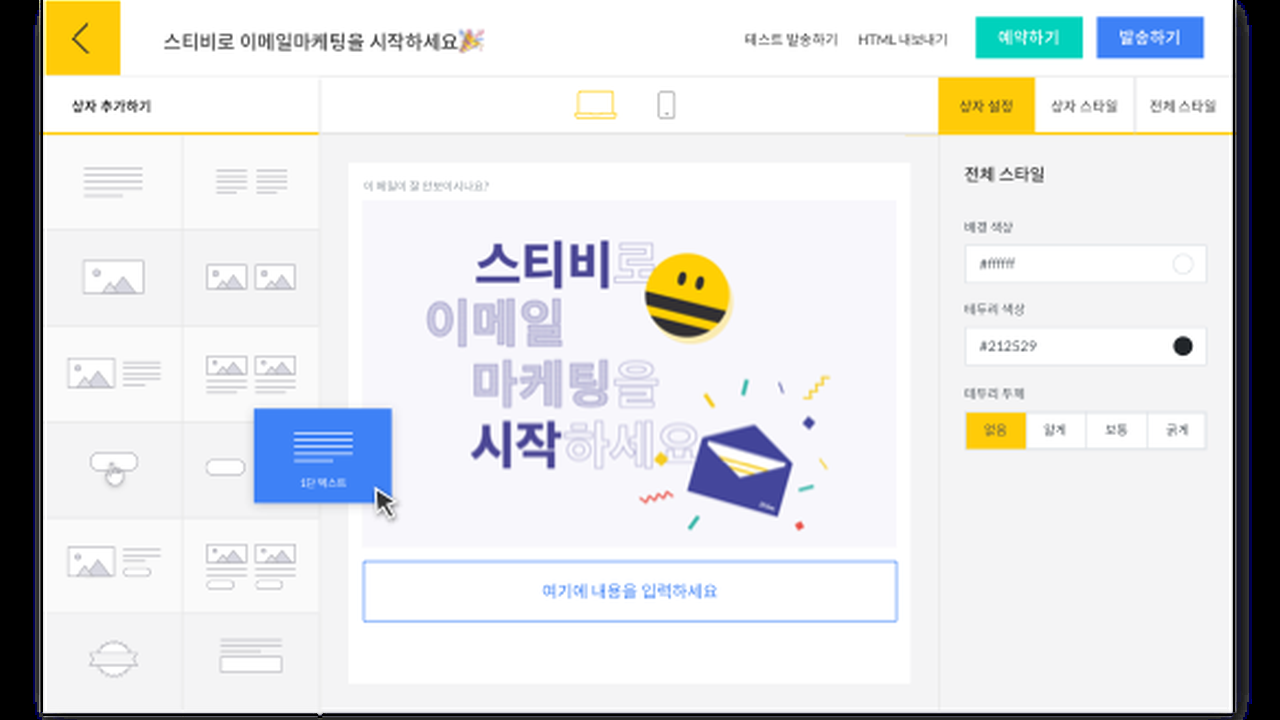This screenshot has height=720, width=1280.
Task: Switch to desktop laptop preview icon
Action: [595, 105]
